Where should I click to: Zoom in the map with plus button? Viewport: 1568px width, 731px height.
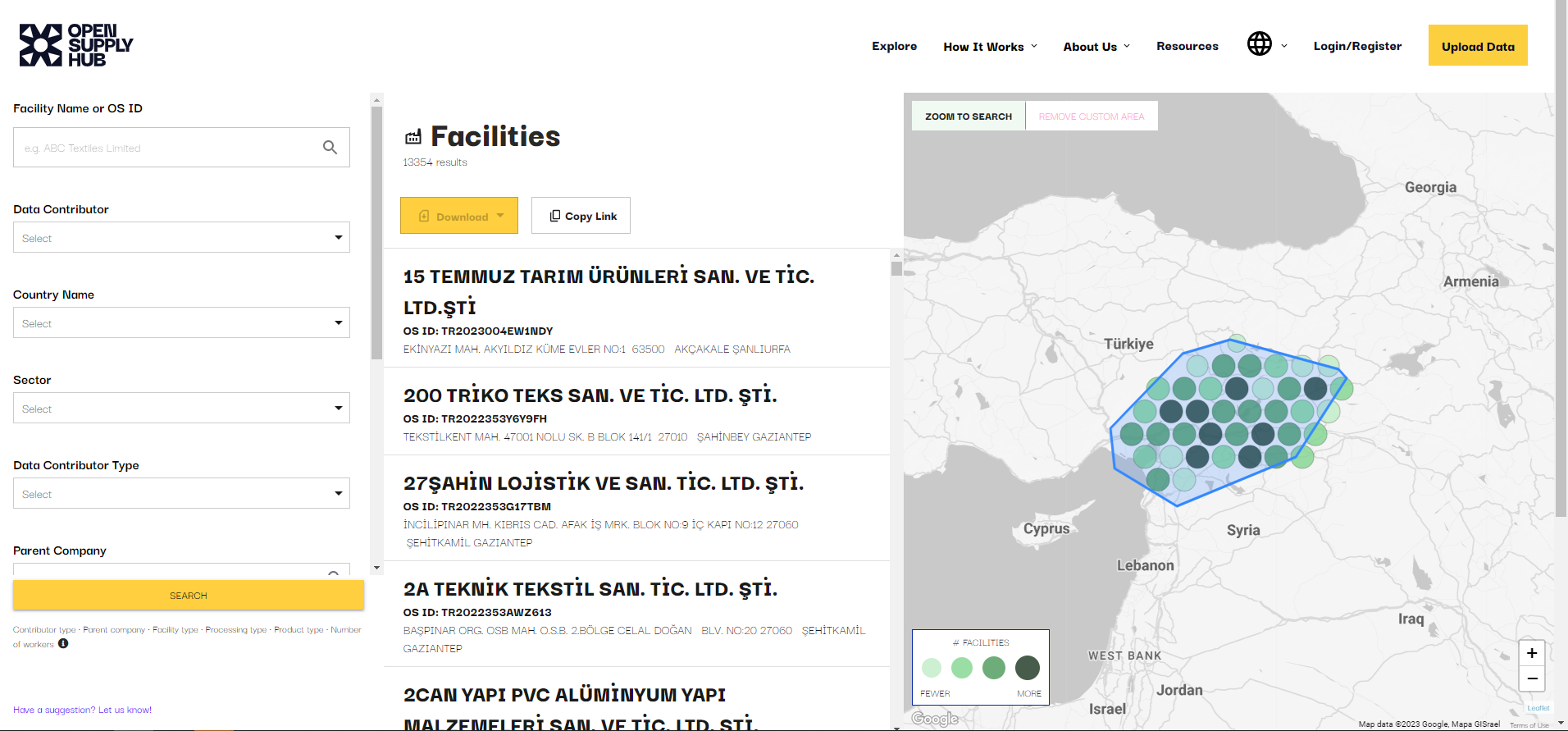coord(1531,653)
